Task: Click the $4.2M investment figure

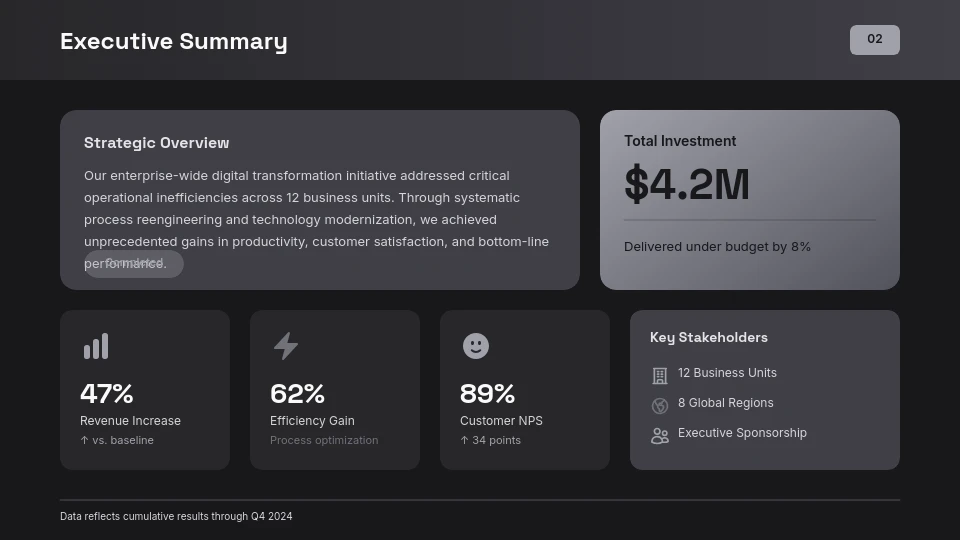Action: pyautogui.click(x=687, y=184)
